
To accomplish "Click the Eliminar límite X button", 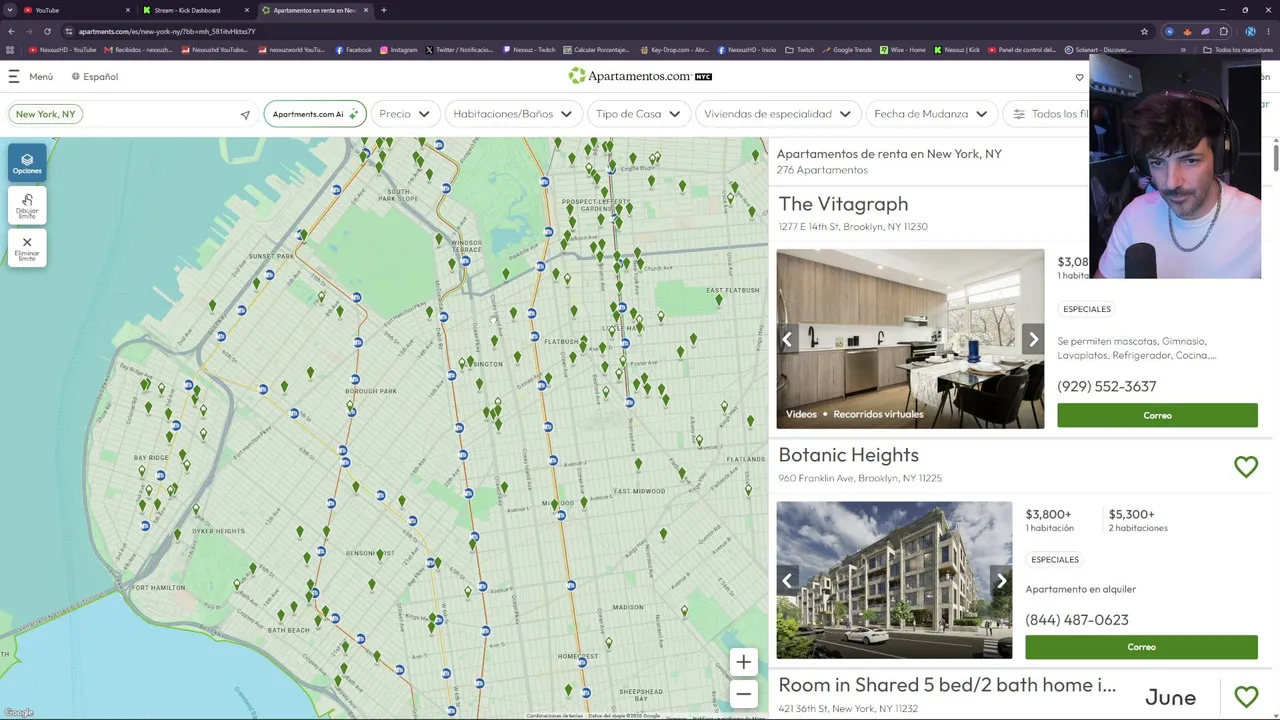I will coord(27,247).
